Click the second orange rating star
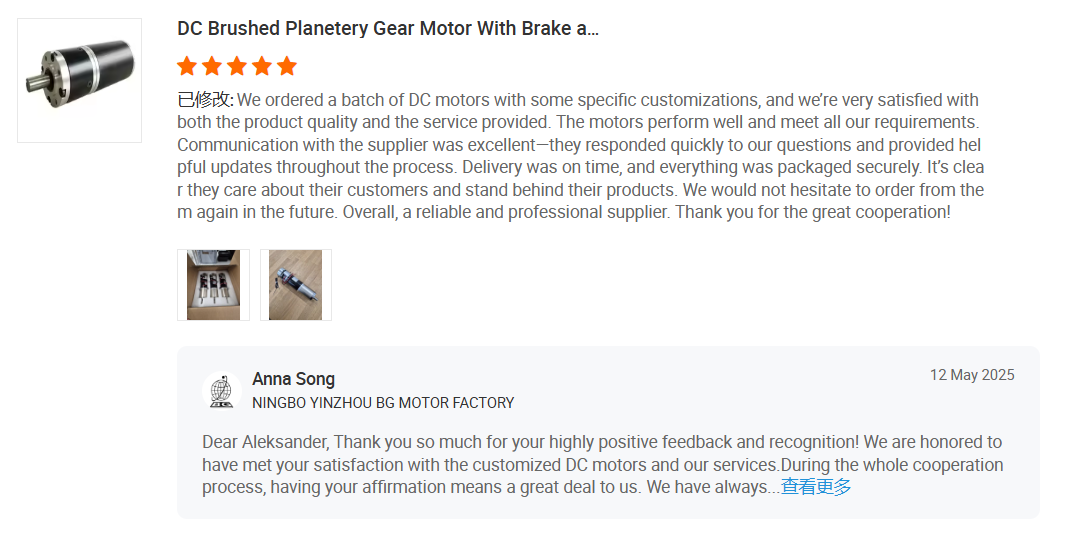1077x536 pixels. point(212,66)
